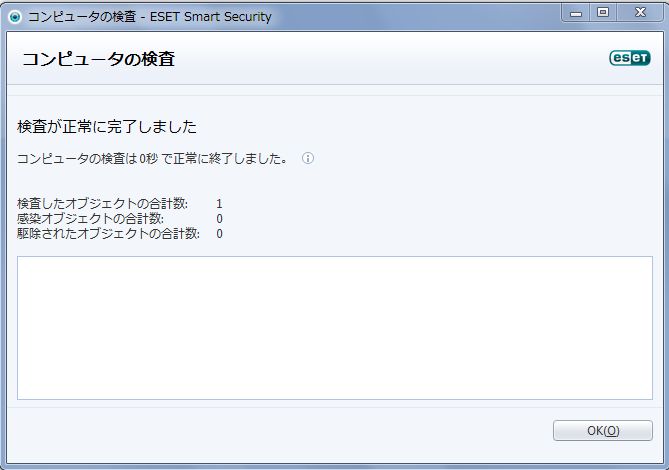Click inside the empty scan log box
The width and height of the screenshot is (669, 470).
(334, 328)
